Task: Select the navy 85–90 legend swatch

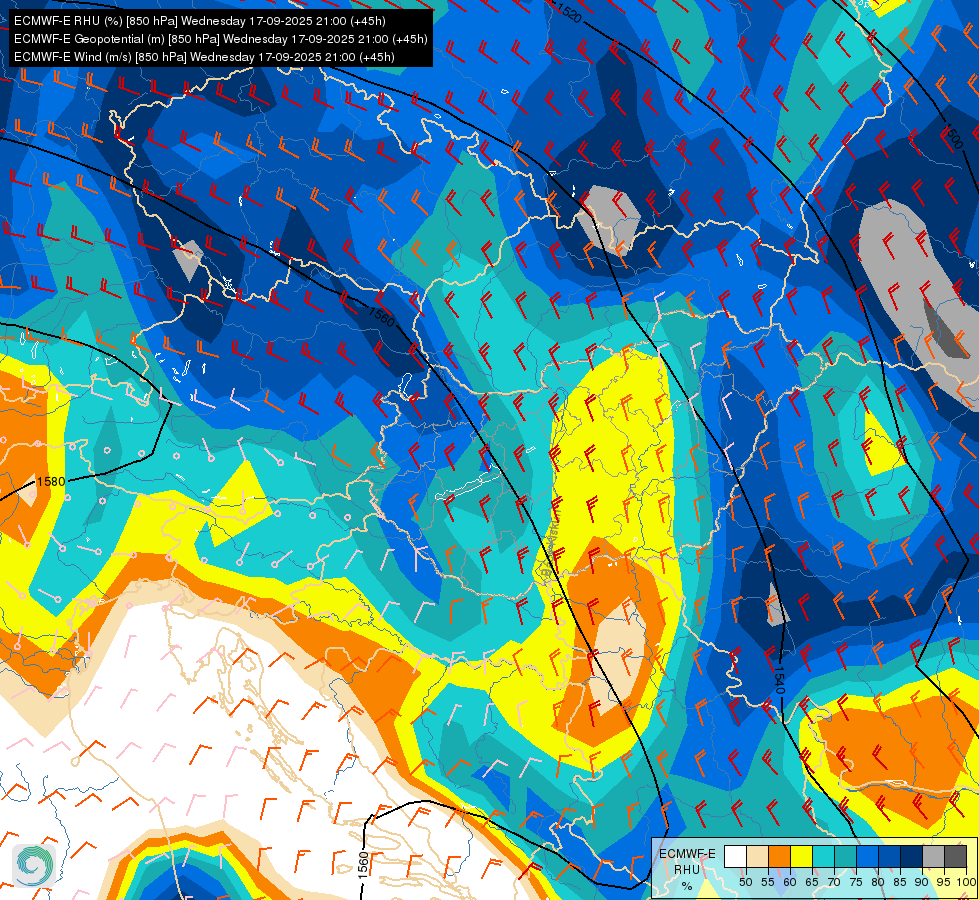Action: pos(912,856)
